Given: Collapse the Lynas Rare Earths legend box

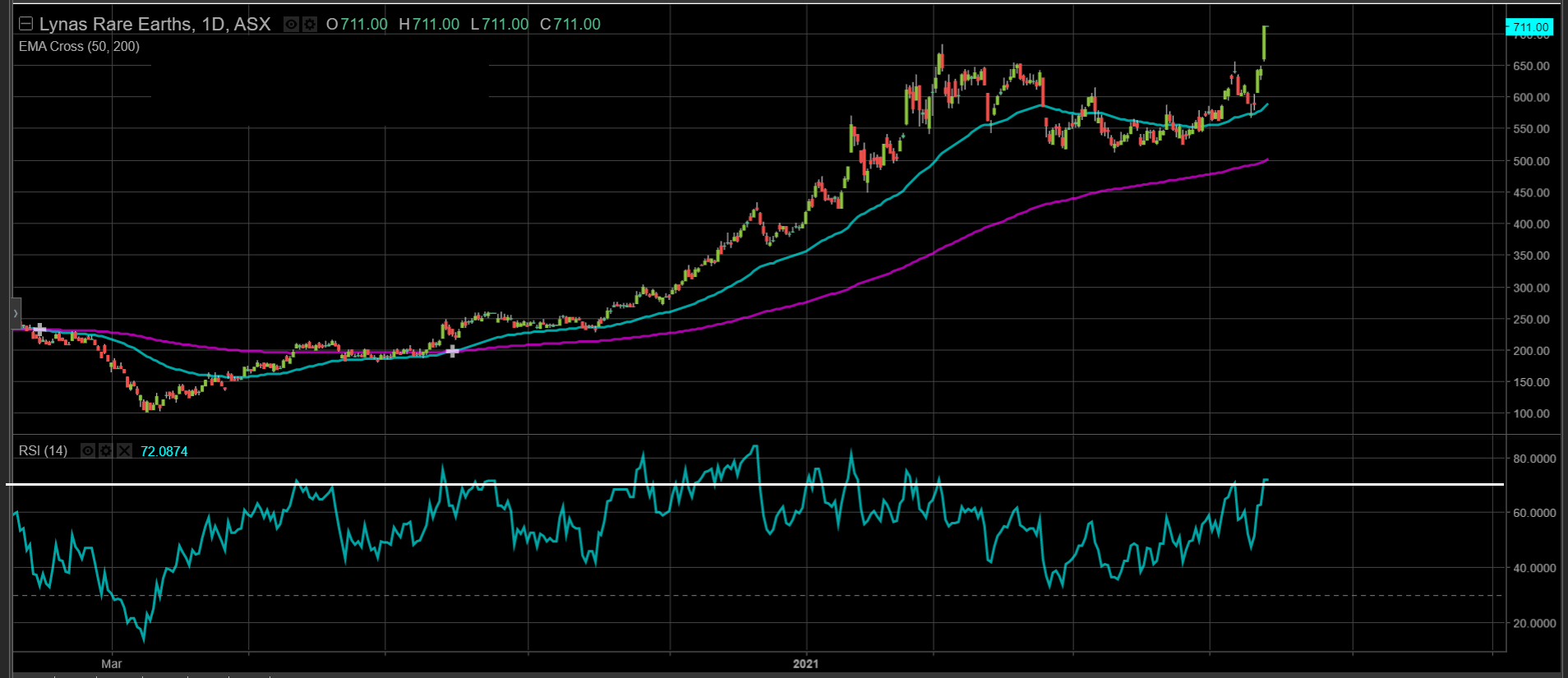Looking at the screenshot, I should pyautogui.click(x=25, y=24).
